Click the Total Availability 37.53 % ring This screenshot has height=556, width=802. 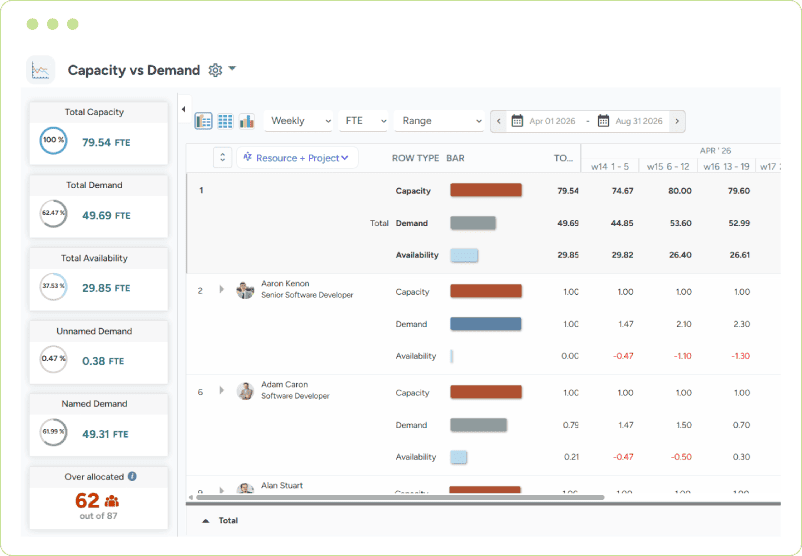coord(53,286)
